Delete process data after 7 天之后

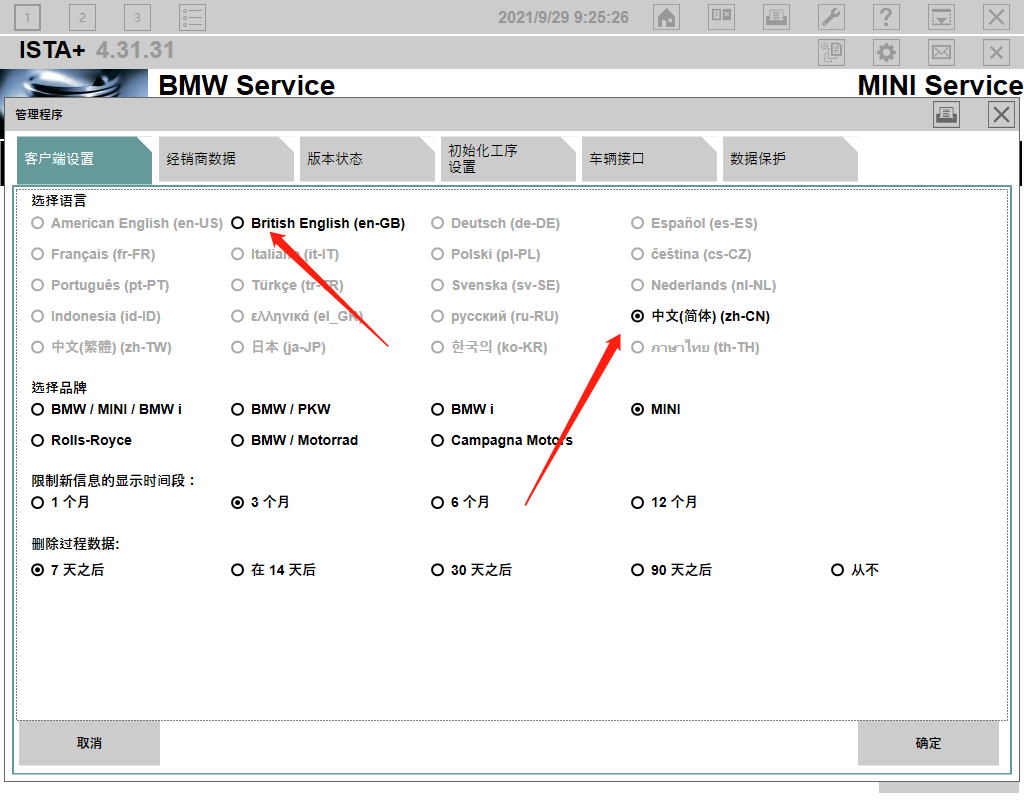pos(67,570)
